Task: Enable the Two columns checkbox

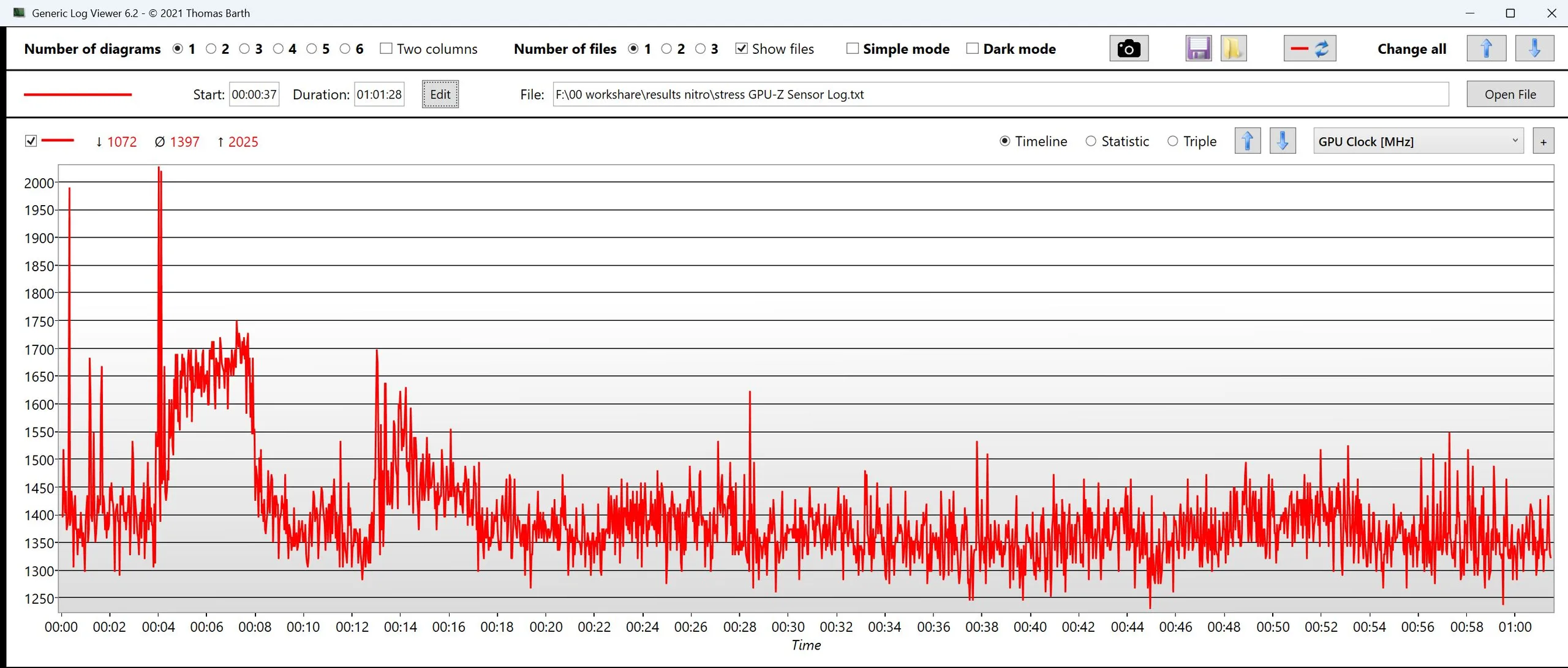Action: click(x=386, y=48)
